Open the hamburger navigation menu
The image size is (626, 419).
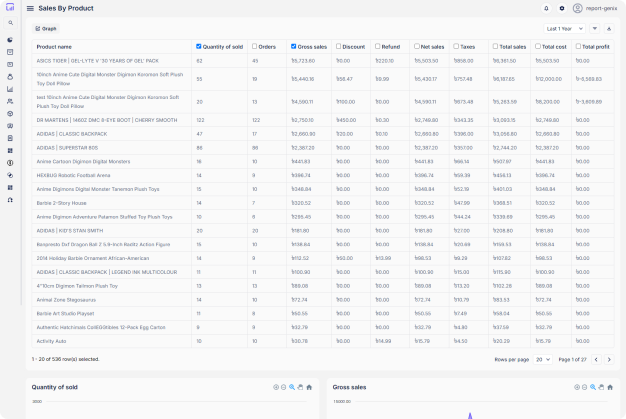pyautogui.click(x=30, y=8)
